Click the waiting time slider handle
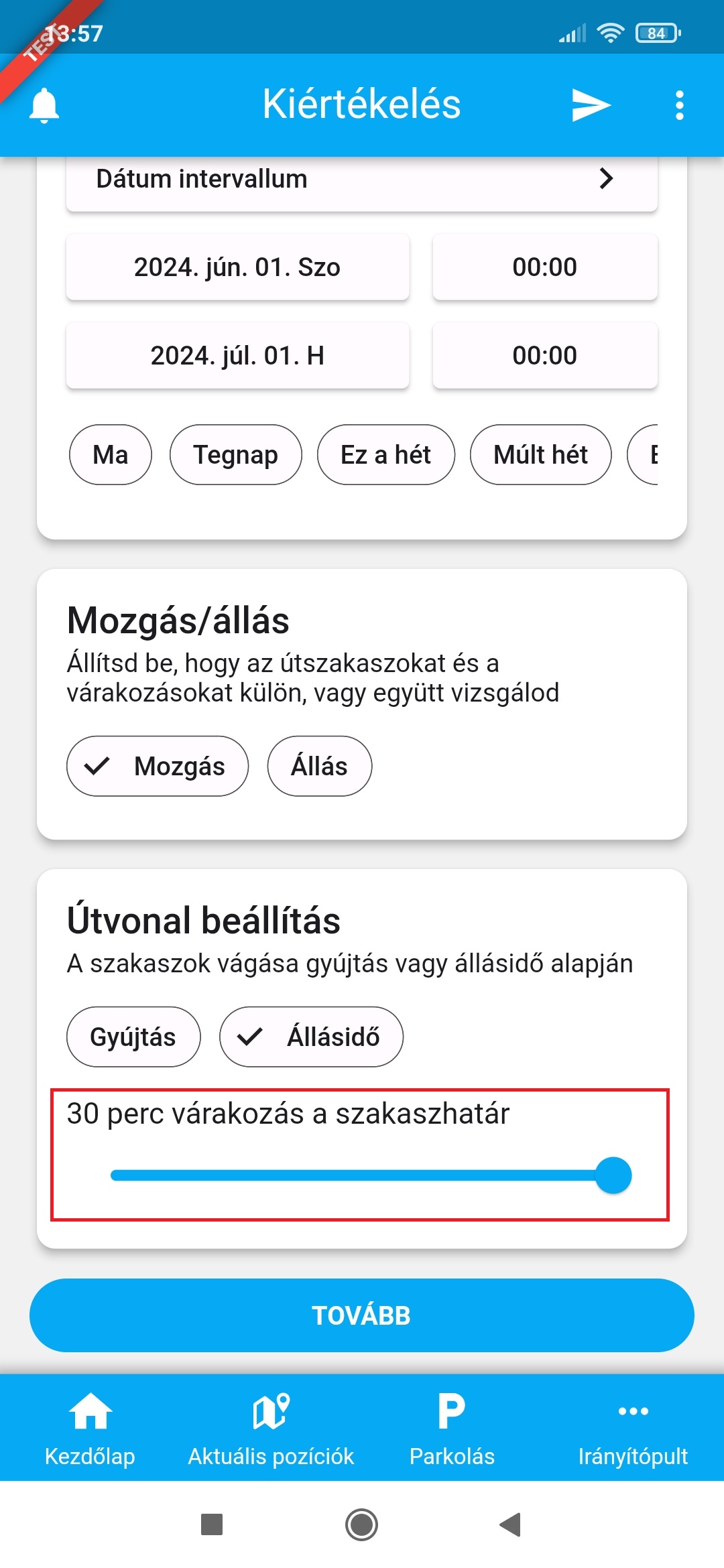The height and width of the screenshot is (1568, 724). click(x=613, y=1175)
